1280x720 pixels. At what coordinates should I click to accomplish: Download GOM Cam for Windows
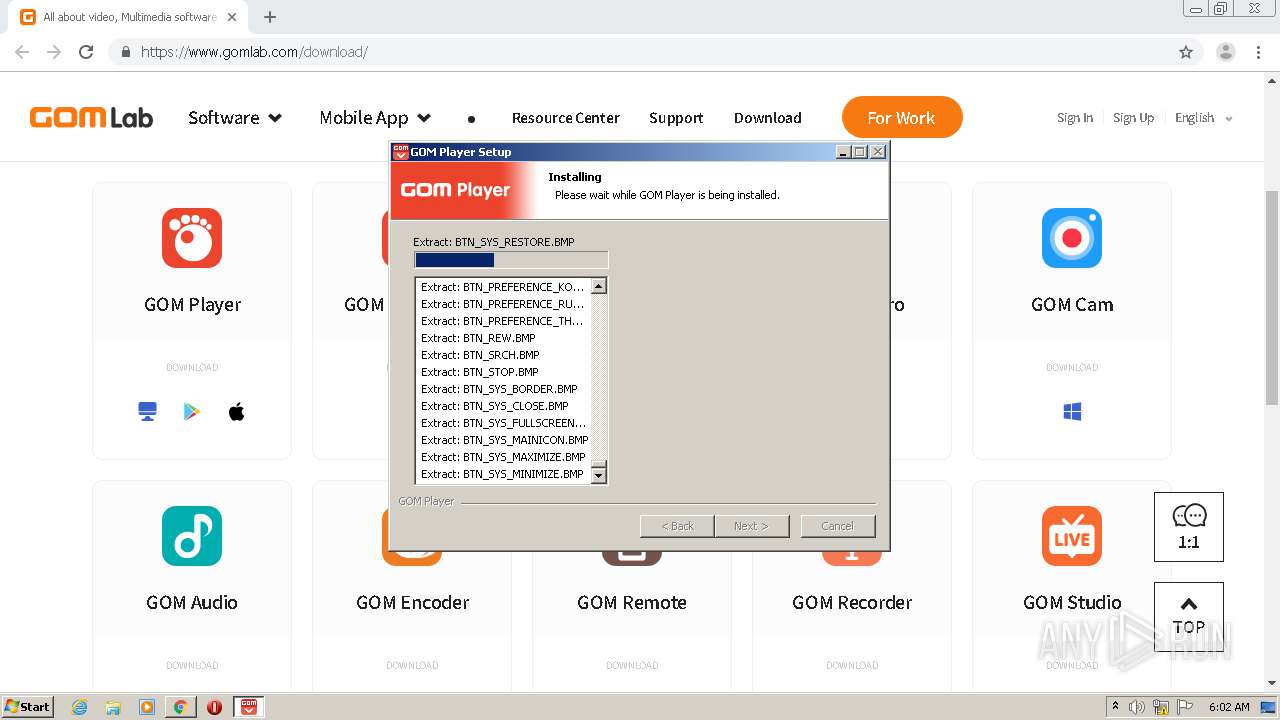click(1072, 412)
